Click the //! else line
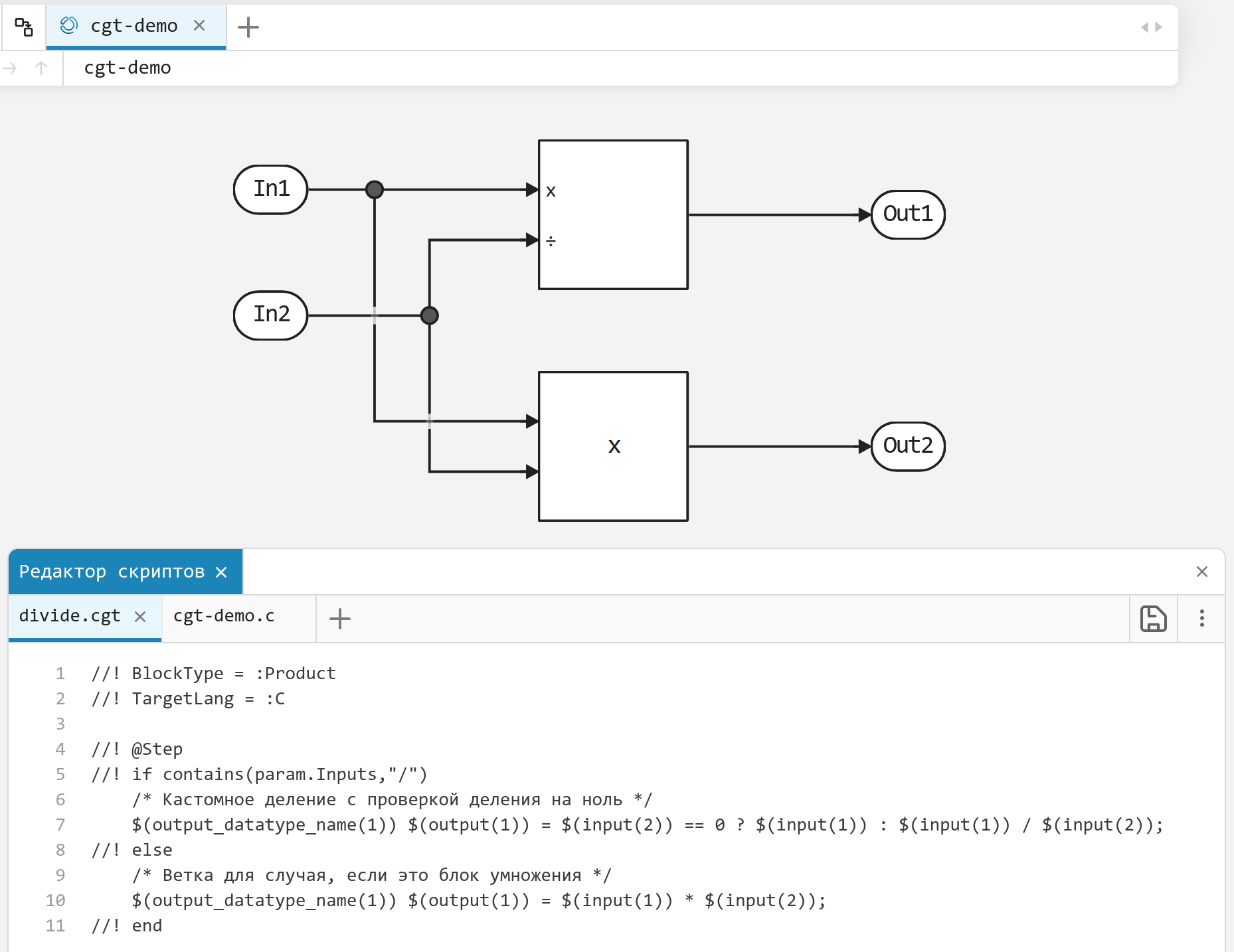 [x=132, y=850]
